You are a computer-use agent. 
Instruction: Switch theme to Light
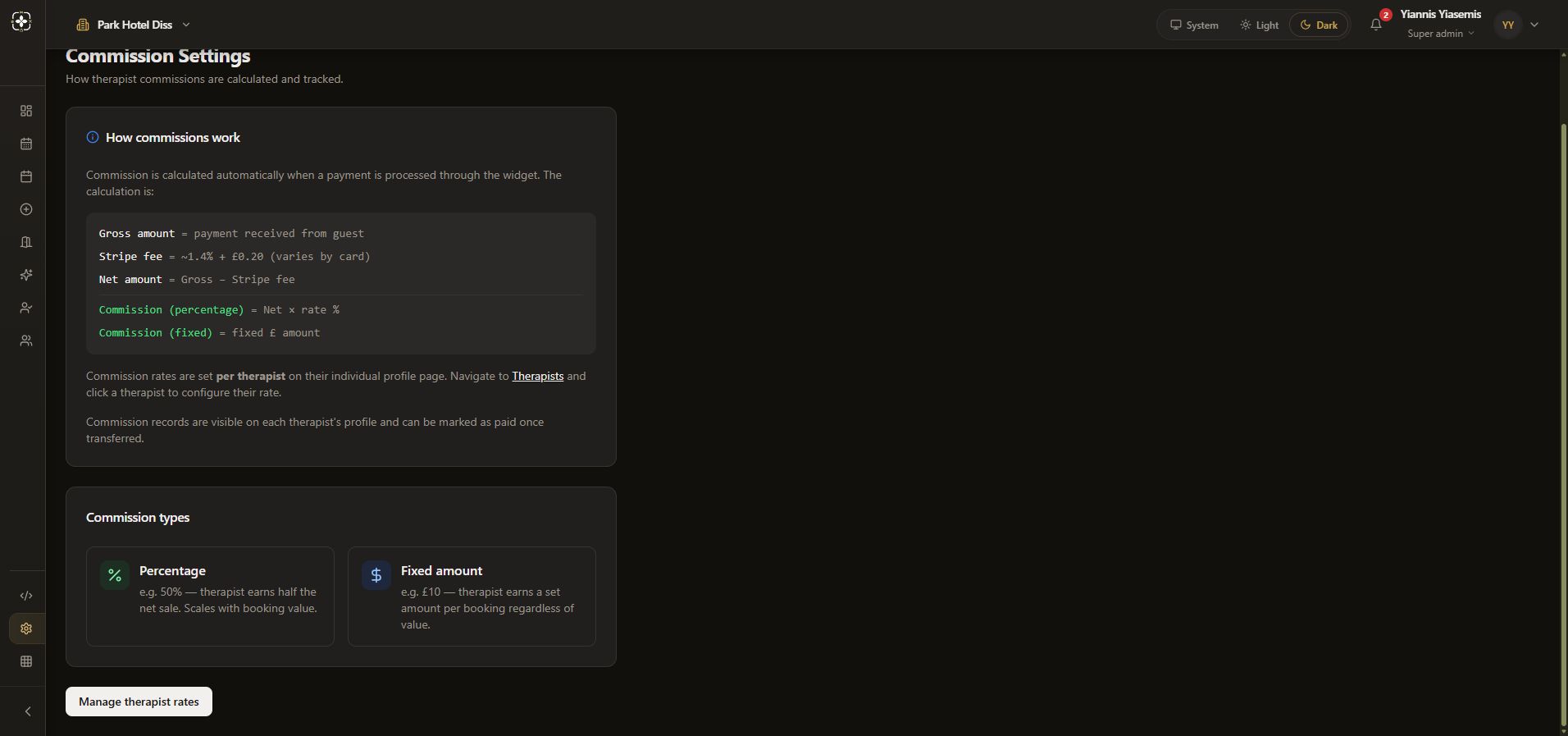1259,25
